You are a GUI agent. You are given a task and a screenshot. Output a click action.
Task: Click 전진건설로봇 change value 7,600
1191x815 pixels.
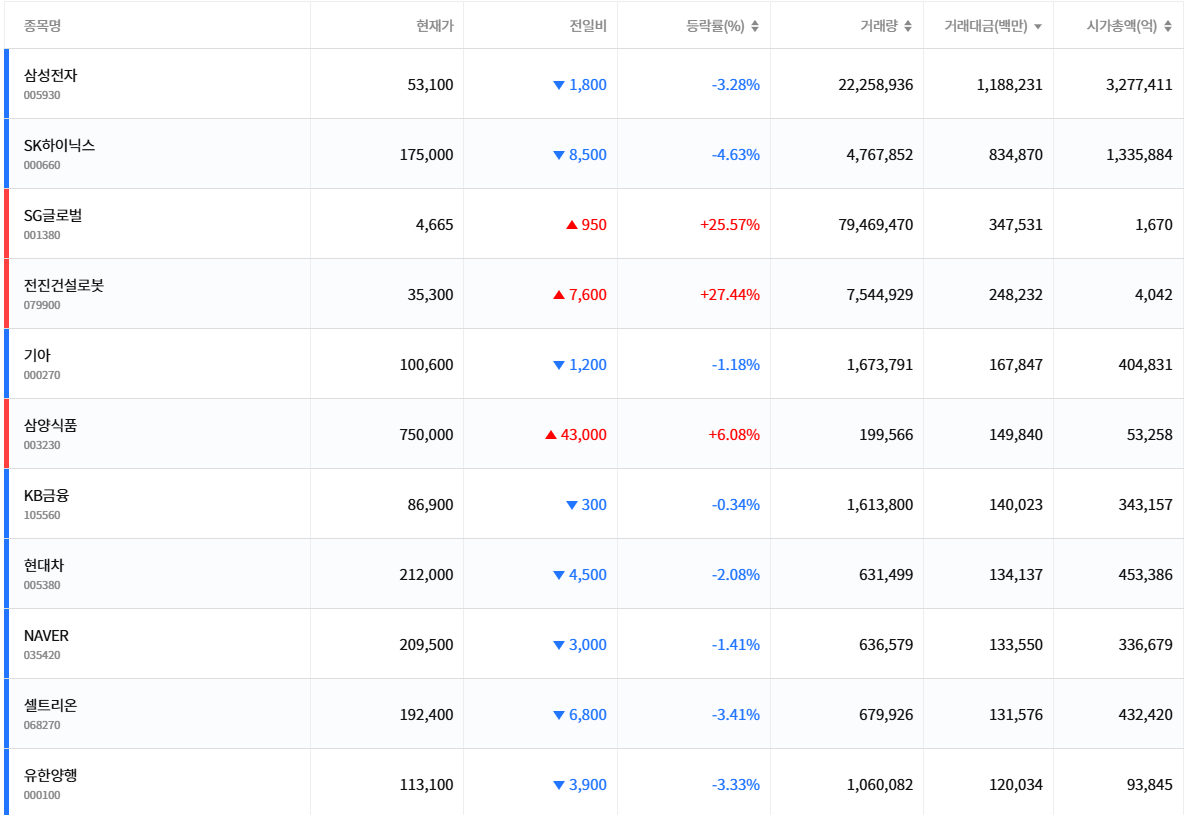(588, 294)
